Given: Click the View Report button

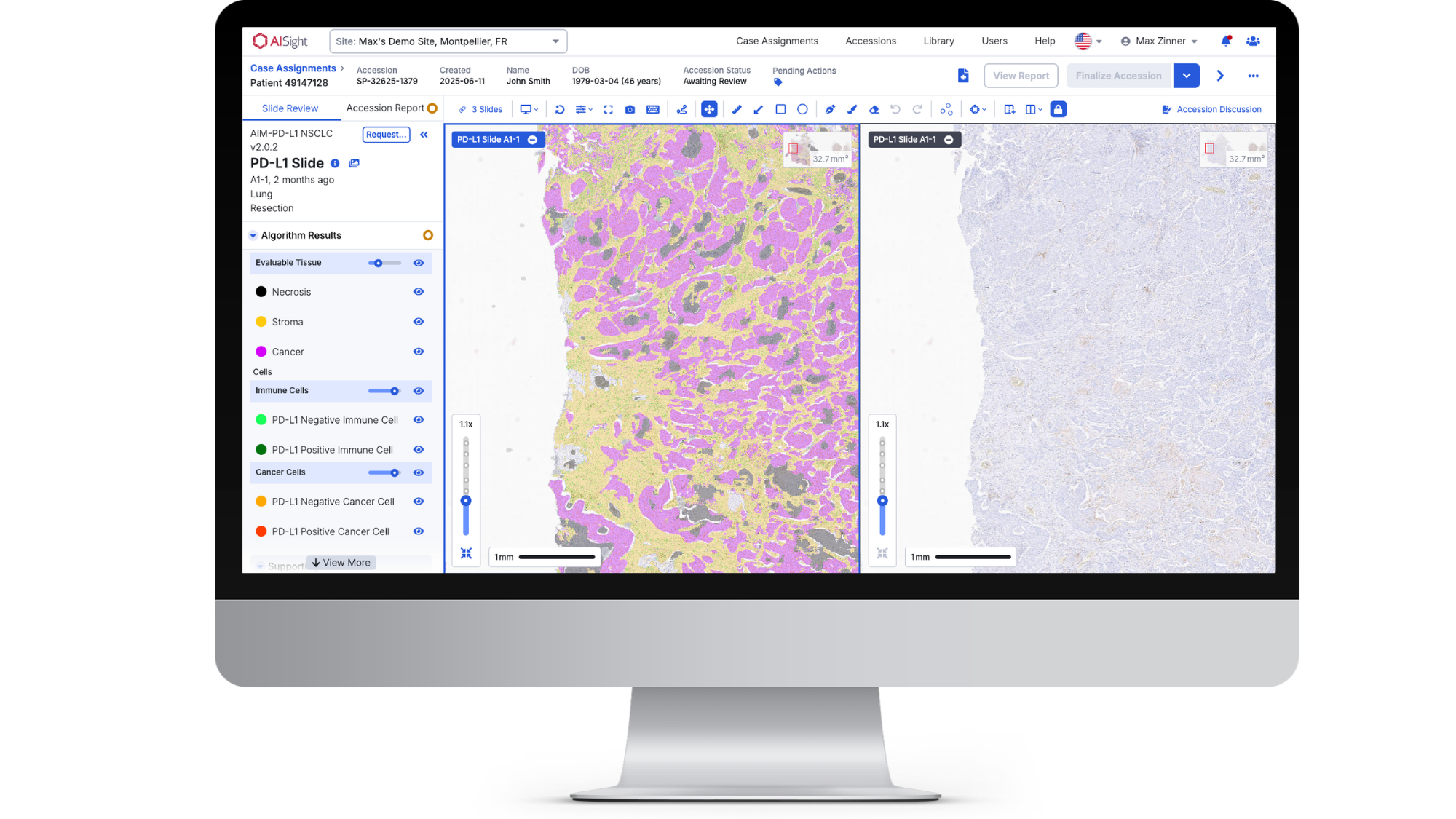Looking at the screenshot, I should [x=1020, y=76].
